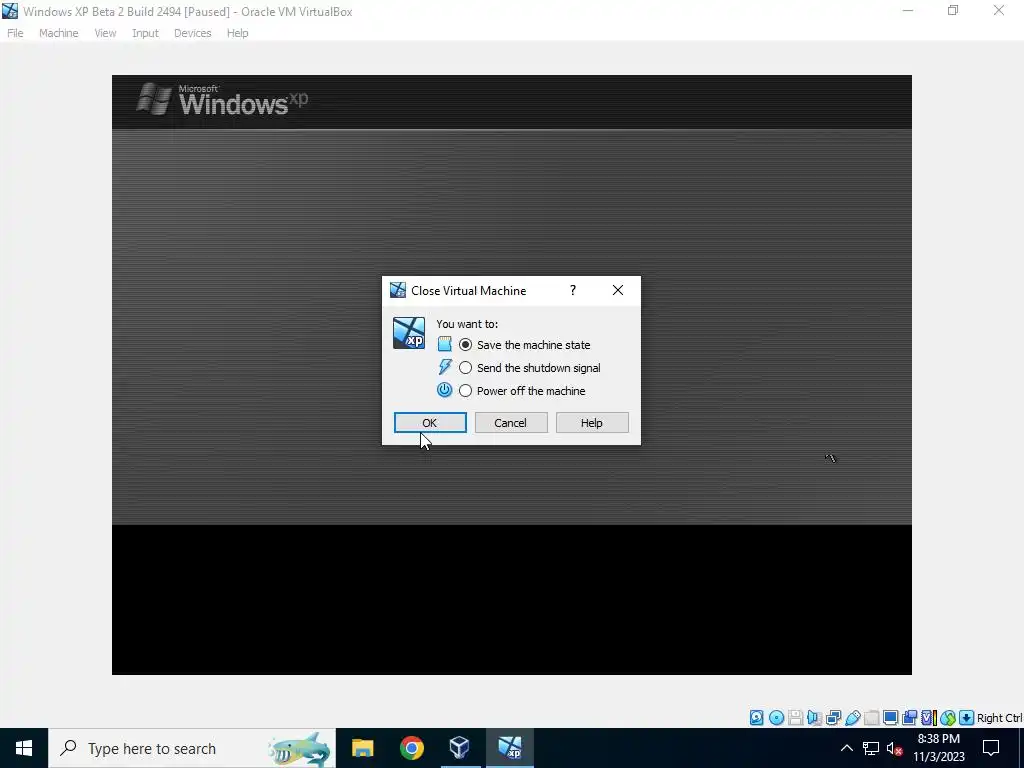Click the CPU virtualization status icon

click(x=928, y=718)
